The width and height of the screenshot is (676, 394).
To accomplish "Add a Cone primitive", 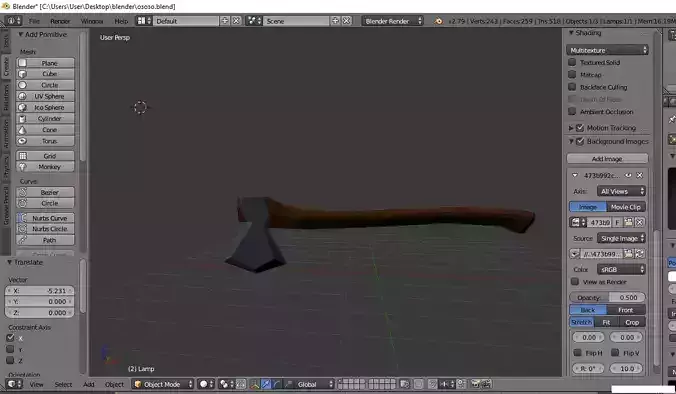I will (x=45, y=130).
